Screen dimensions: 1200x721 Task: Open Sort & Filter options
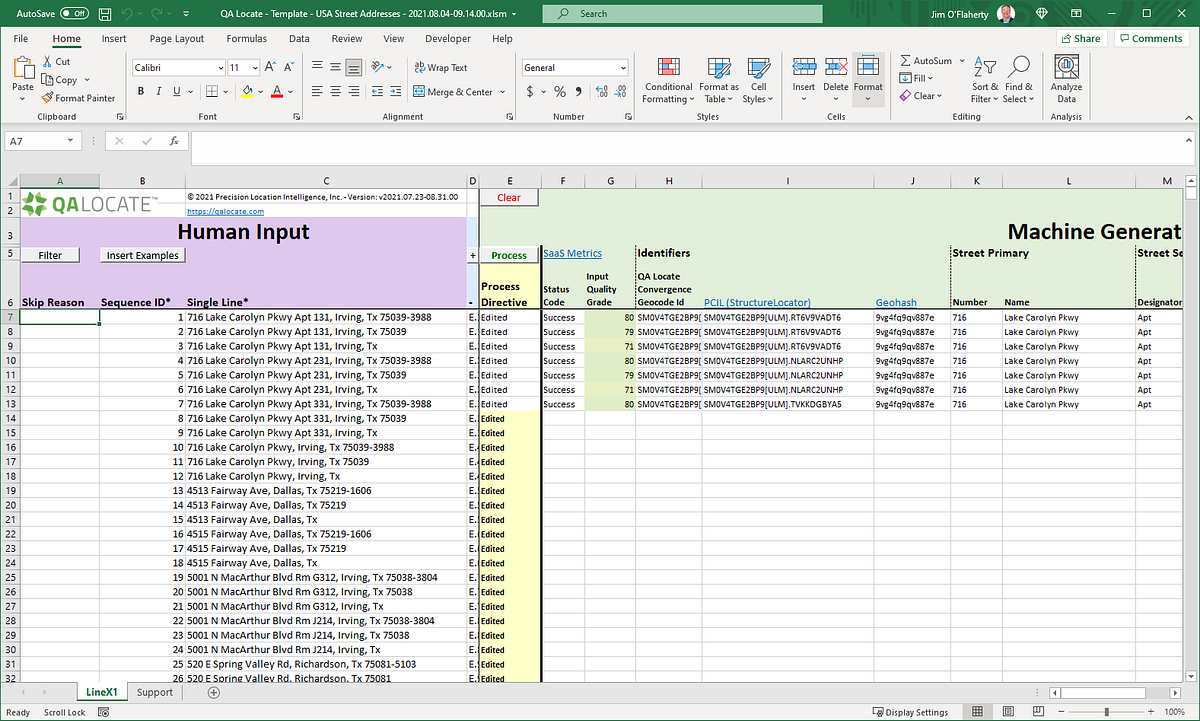point(984,80)
